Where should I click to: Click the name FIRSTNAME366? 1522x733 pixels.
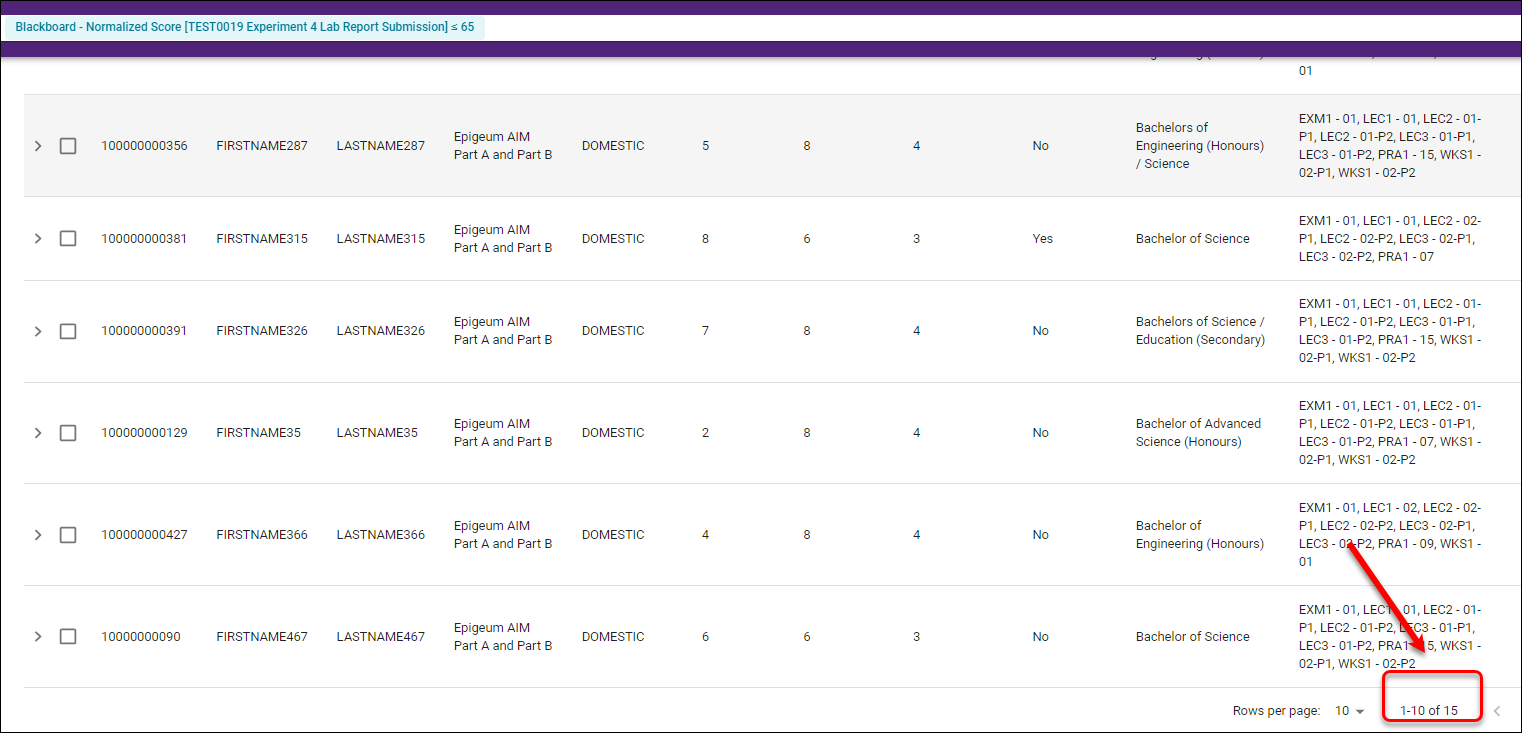[262, 535]
